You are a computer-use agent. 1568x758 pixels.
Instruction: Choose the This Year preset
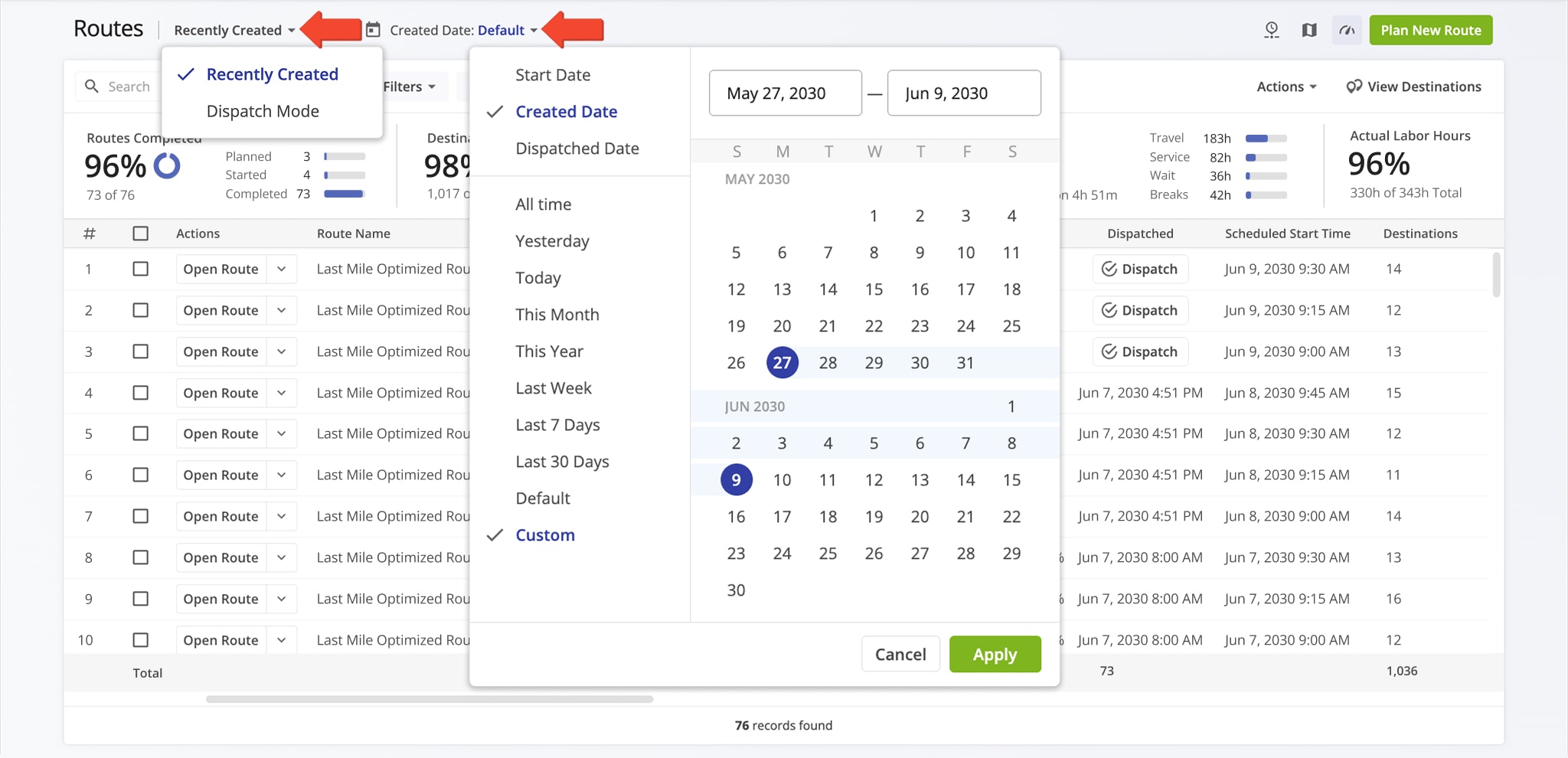click(x=549, y=351)
